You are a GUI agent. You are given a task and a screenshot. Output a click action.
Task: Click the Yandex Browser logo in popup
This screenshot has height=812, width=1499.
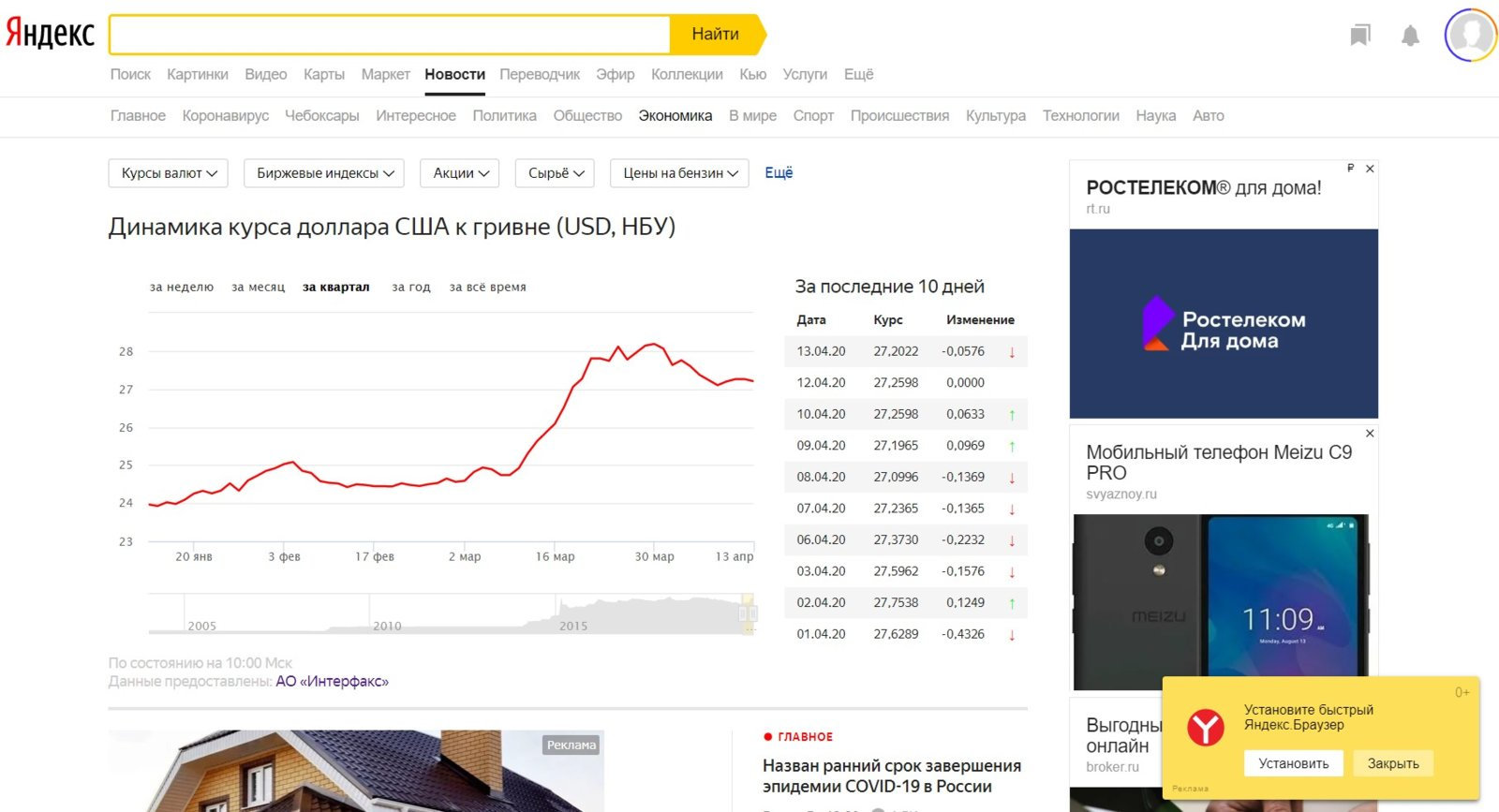[x=1205, y=728]
